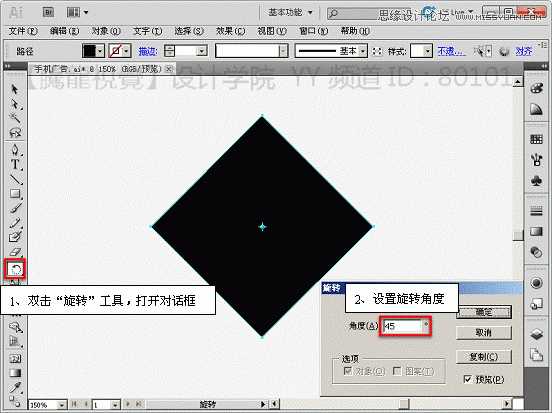552x413 pixels.
Task: Select the Direct Selection tool
Action: 14,104
